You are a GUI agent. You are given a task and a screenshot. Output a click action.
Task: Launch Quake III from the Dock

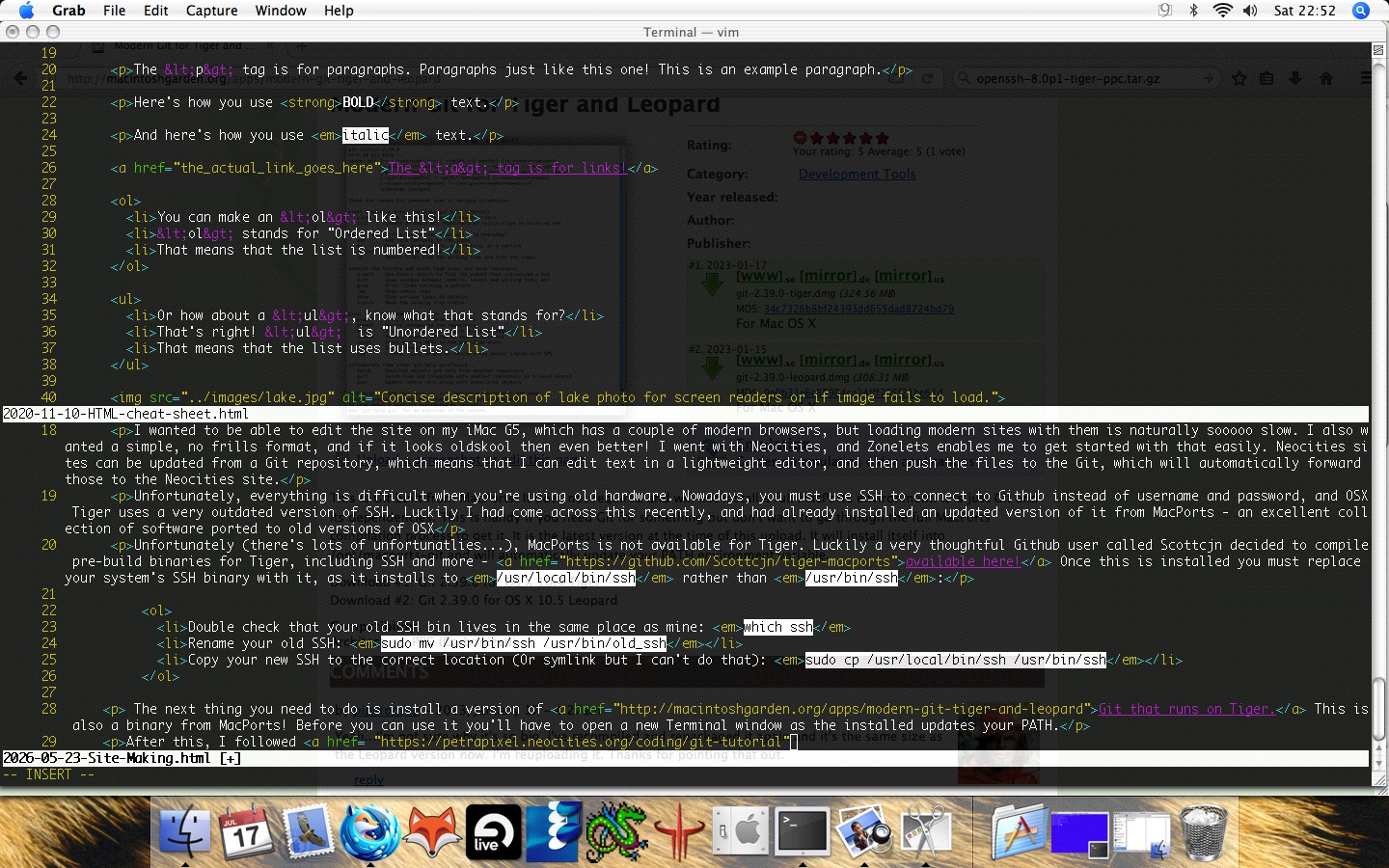[679, 831]
